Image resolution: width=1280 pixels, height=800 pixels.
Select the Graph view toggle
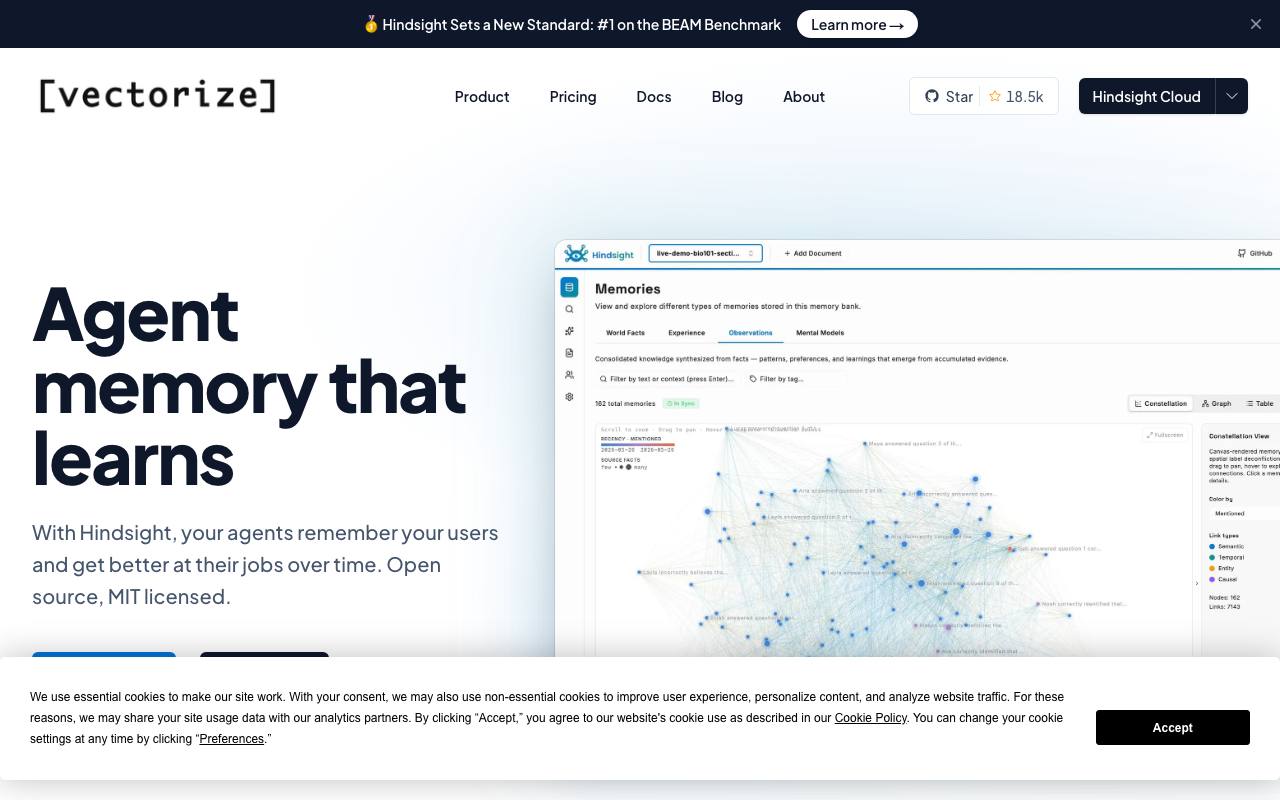(x=1217, y=403)
